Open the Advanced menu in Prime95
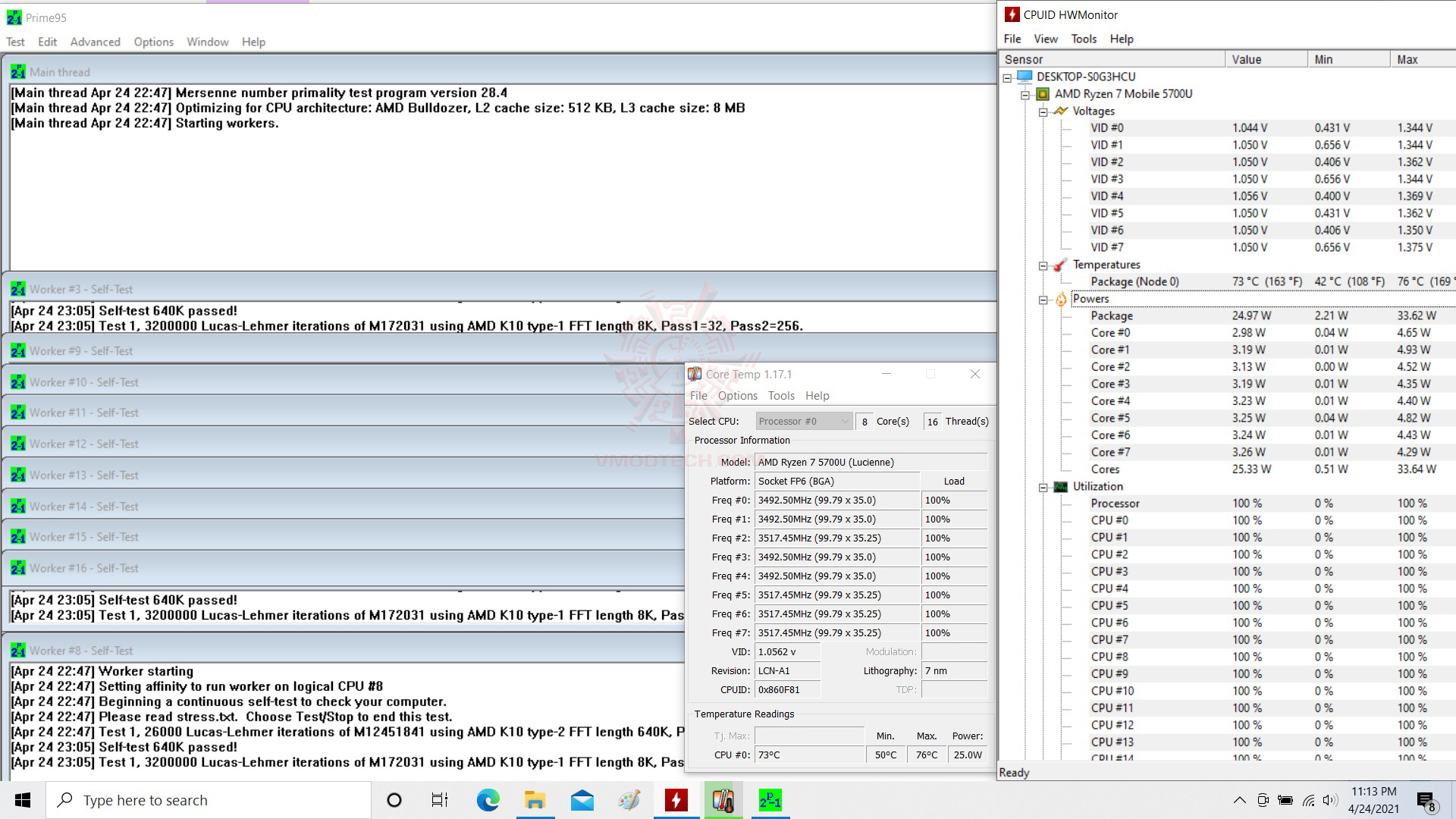This screenshot has width=1456, height=819. tap(95, 41)
